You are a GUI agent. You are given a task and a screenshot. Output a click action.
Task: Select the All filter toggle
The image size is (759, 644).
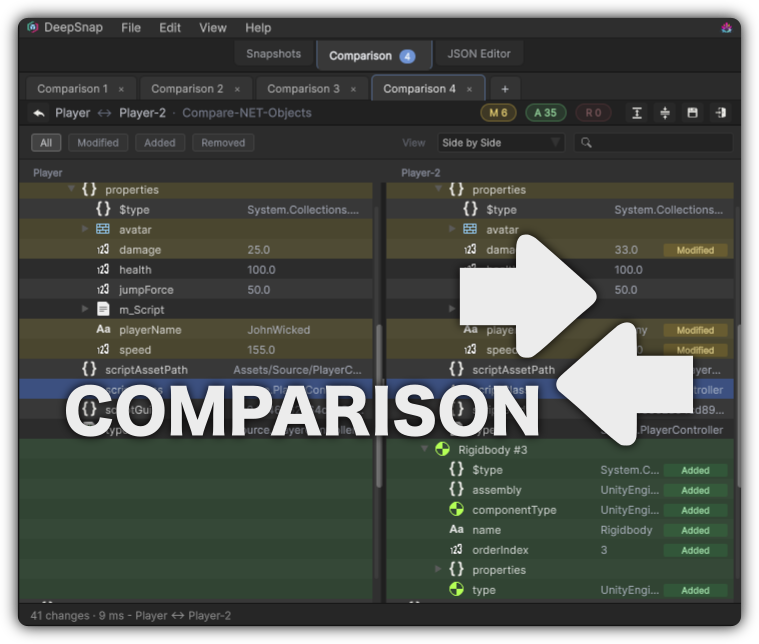click(x=46, y=143)
